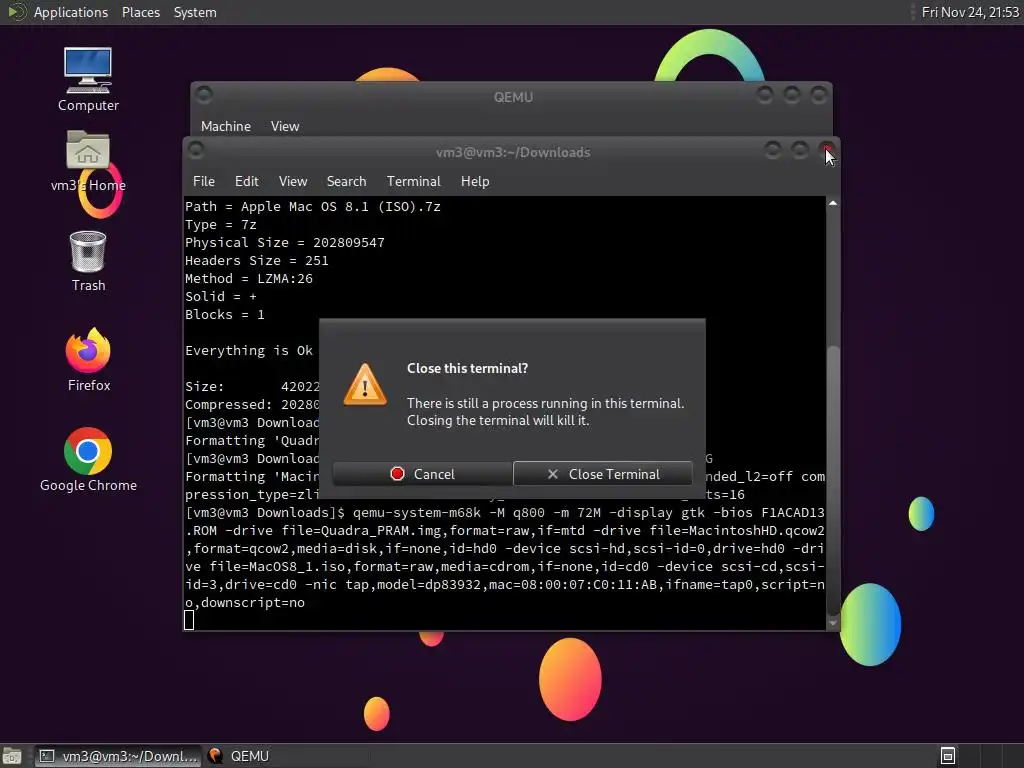This screenshot has height=768, width=1024.
Task: Confirm with the Close Terminal button
Action: [x=603, y=474]
